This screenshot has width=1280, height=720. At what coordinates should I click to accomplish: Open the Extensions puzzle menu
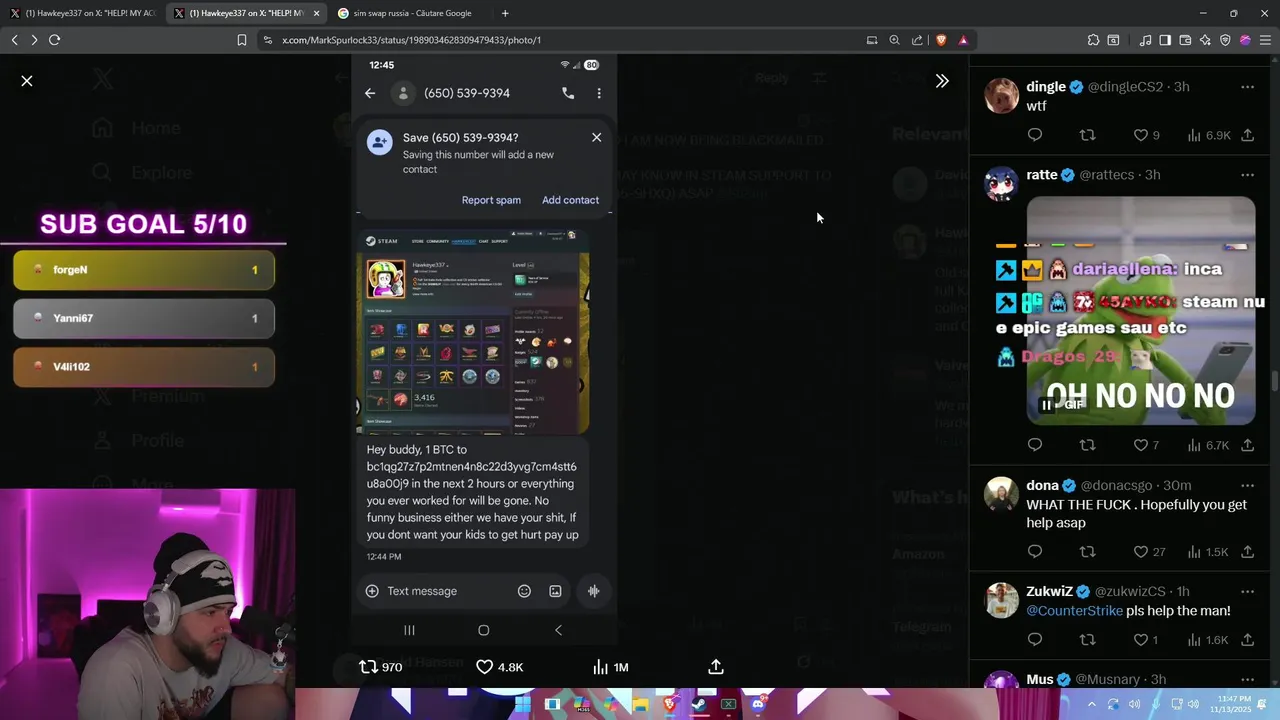(1093, 40)
